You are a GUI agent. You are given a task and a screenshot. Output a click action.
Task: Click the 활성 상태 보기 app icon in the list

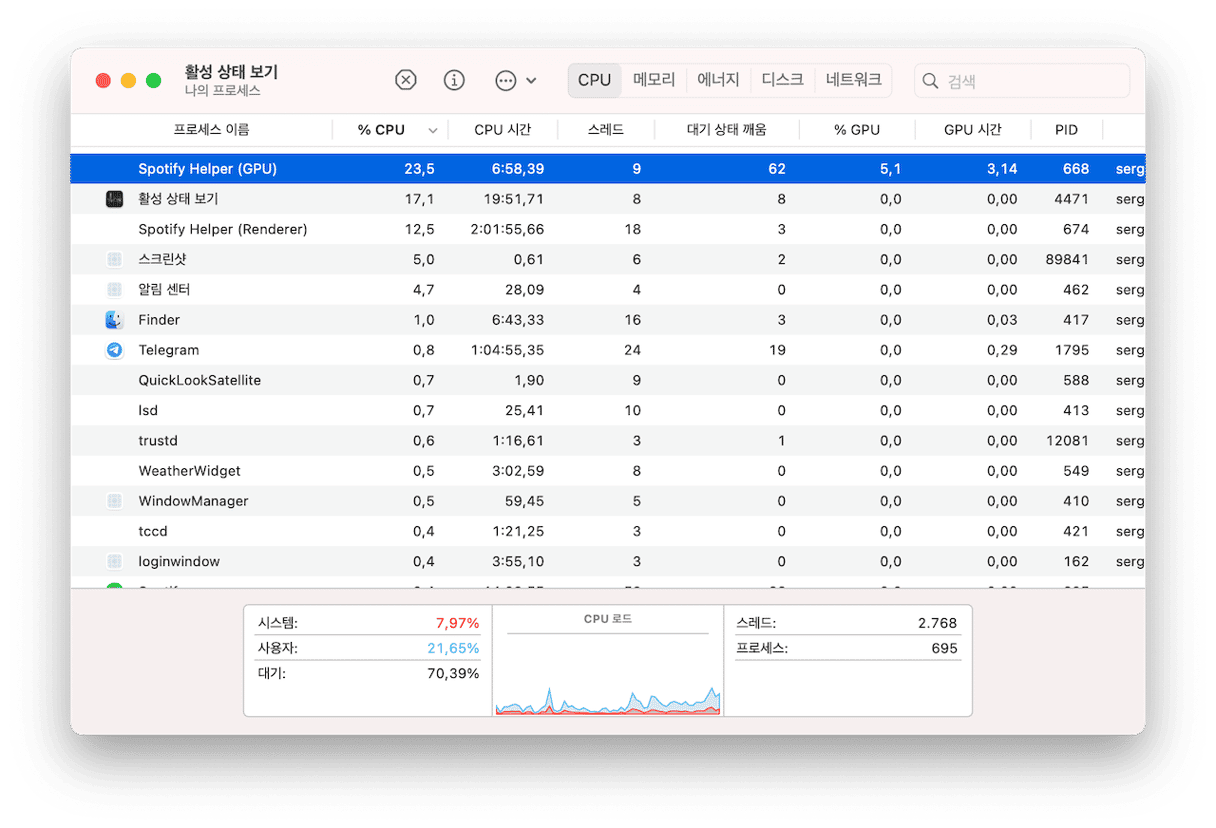pyautogui.click(x=114, y=199)
